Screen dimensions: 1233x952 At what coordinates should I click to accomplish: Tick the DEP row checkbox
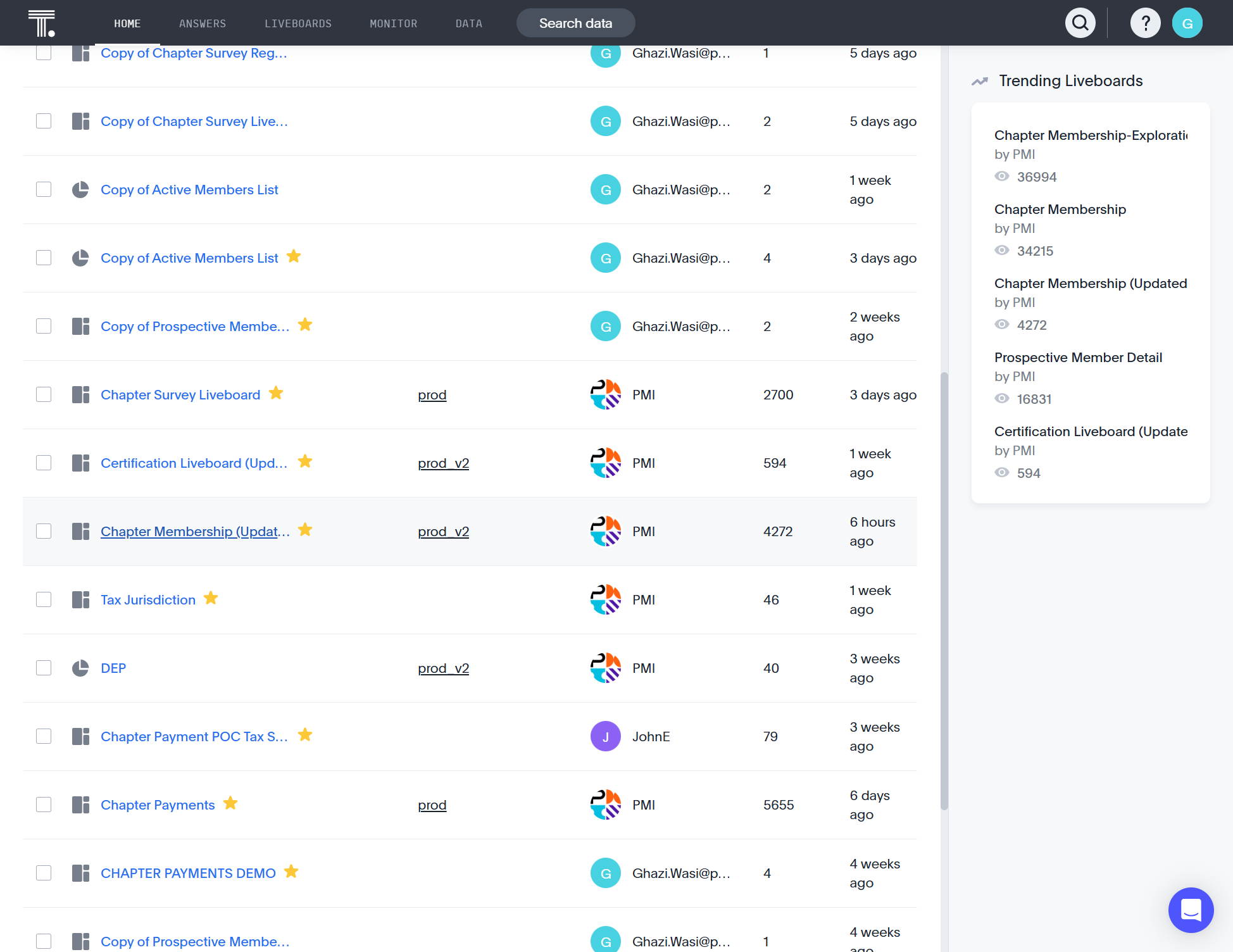(x=44, y=668)
